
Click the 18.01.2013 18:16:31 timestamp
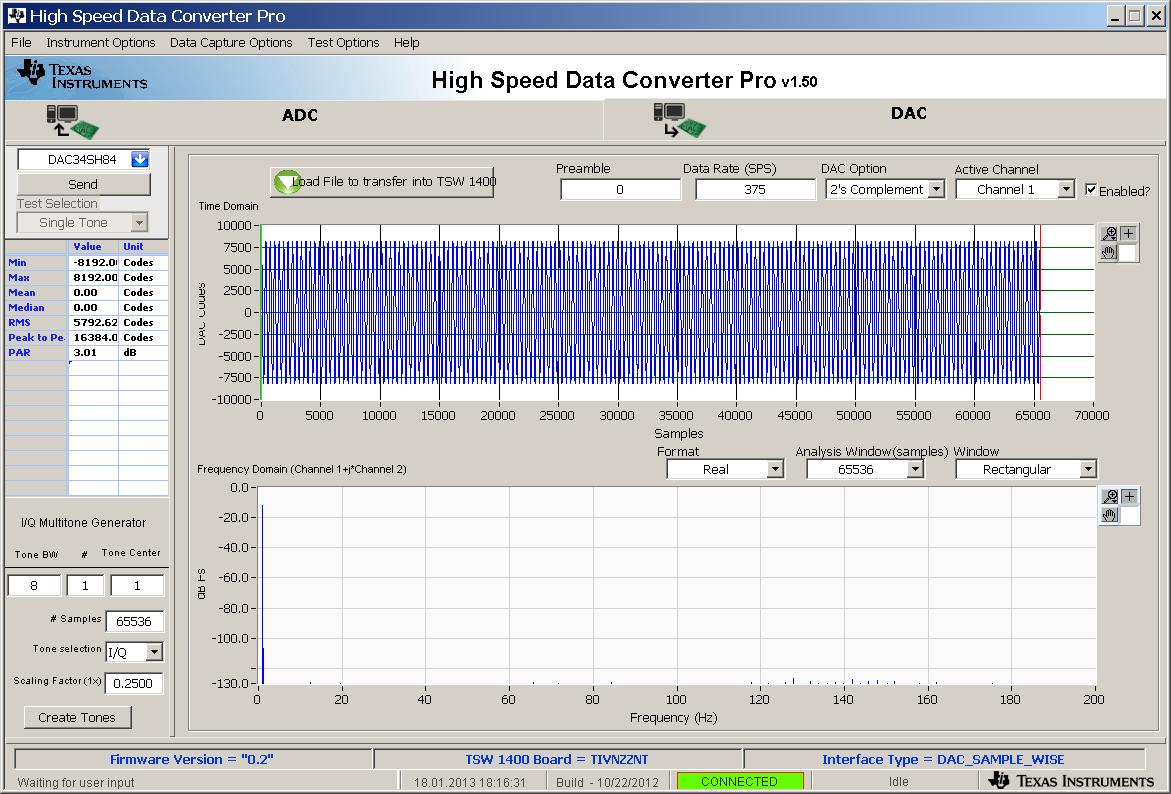(470, 782)
